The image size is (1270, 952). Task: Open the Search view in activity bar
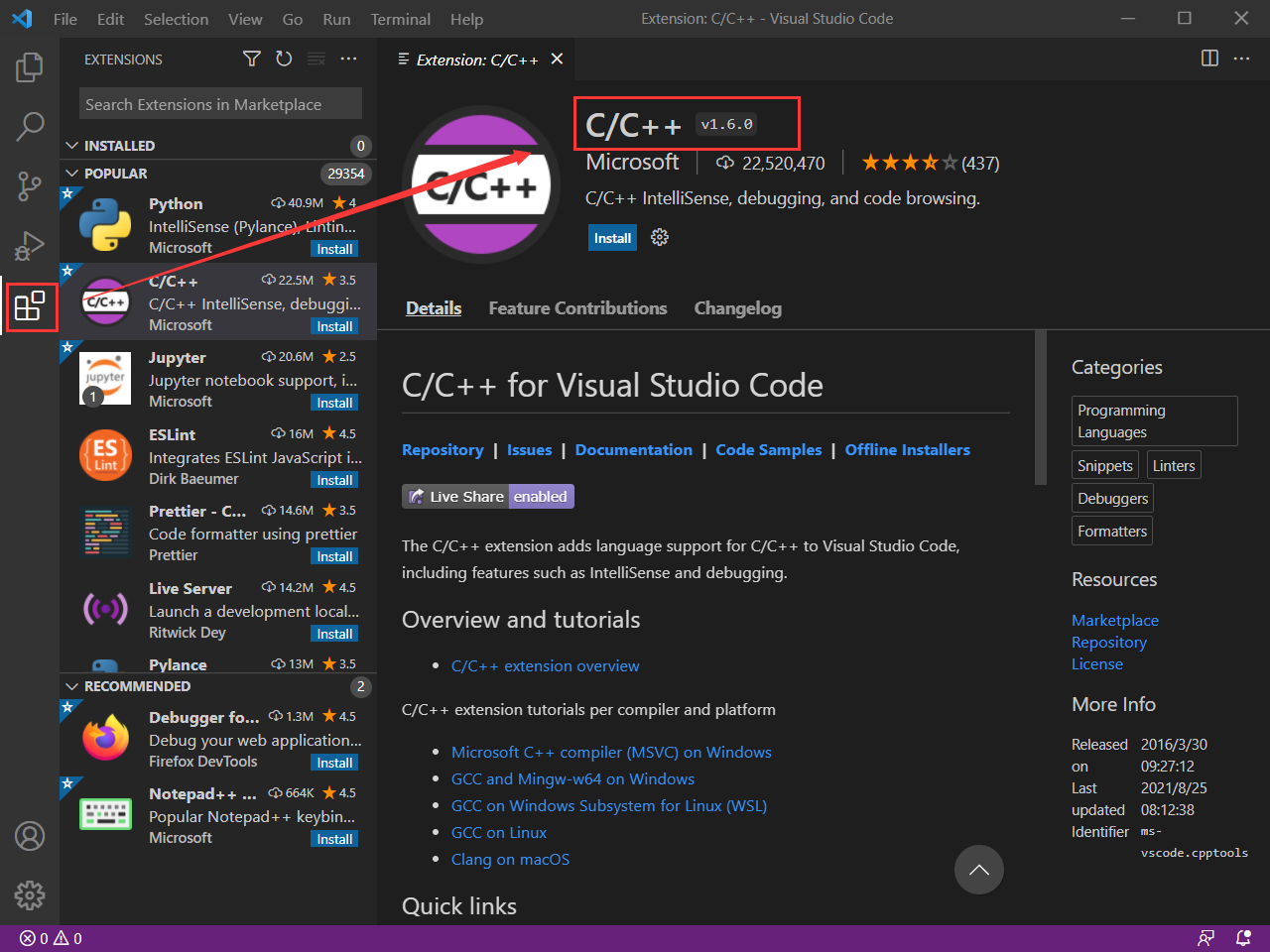pyautogui.click(x=30, y=126)
